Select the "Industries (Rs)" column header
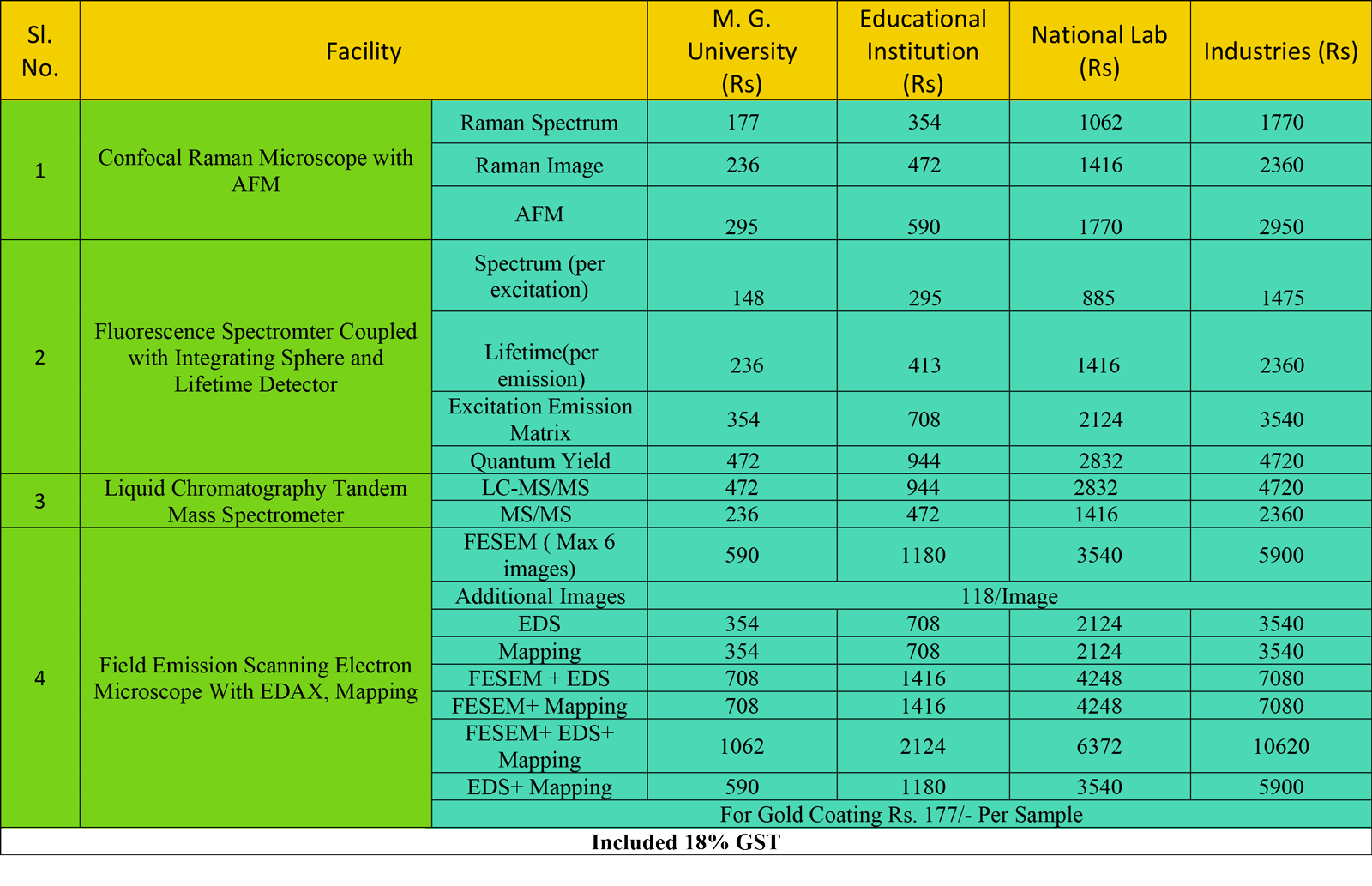Viewport: 1372px width, 886px height. [1281, 51]
